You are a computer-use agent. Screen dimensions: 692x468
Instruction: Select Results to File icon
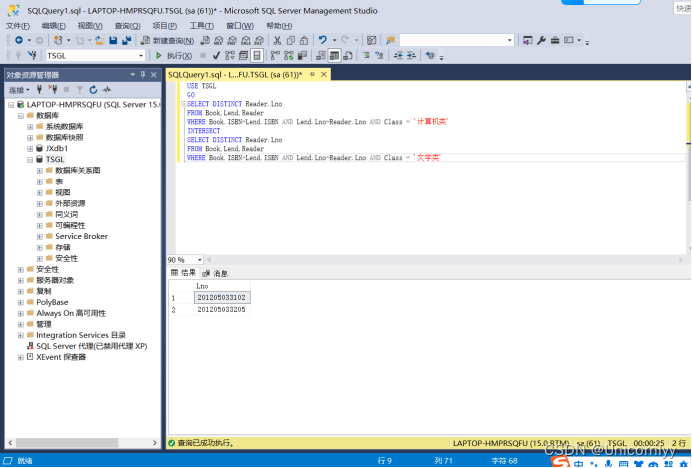pos(348,56)
